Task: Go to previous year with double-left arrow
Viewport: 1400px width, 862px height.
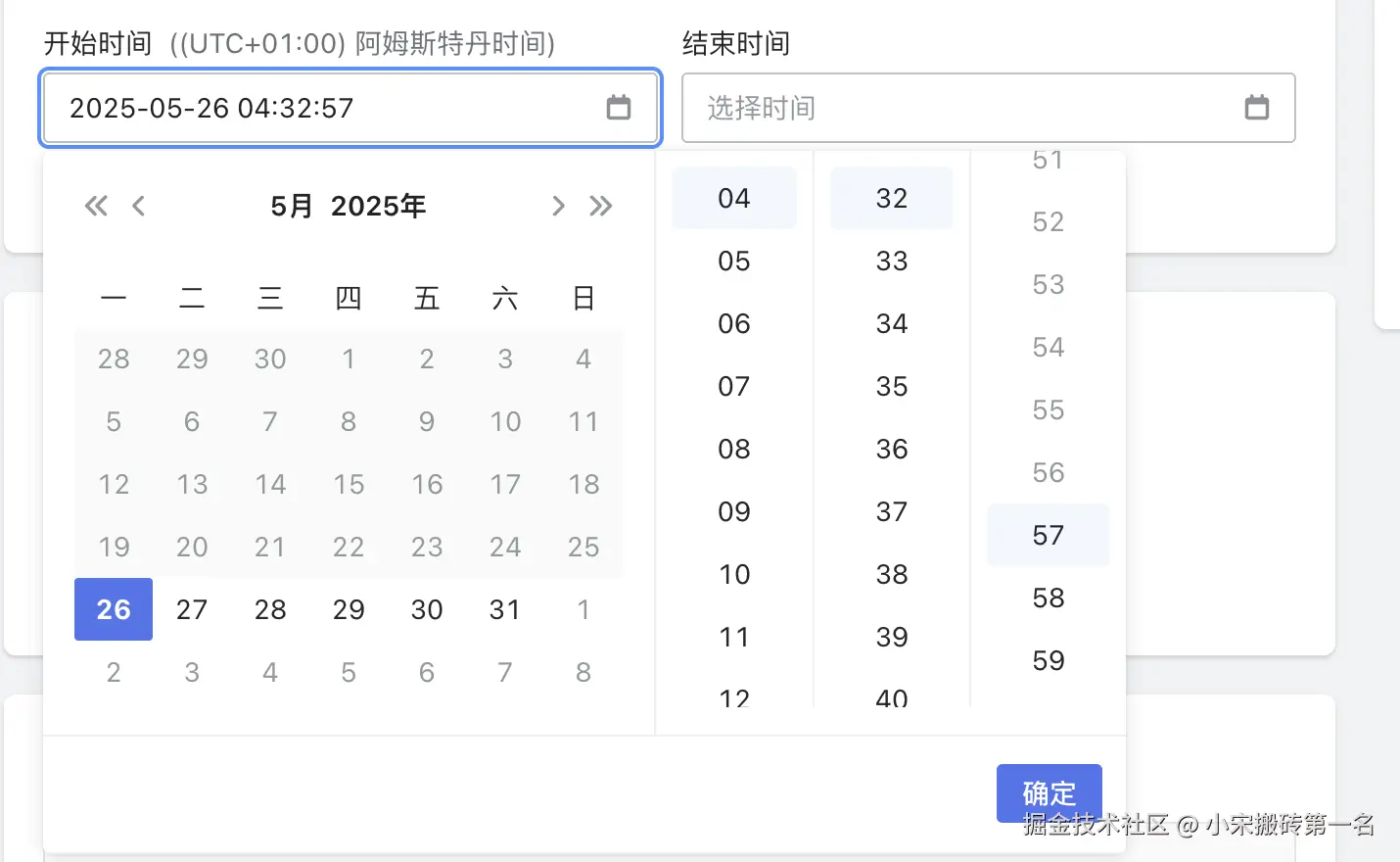Action: [x=96, y=206]
